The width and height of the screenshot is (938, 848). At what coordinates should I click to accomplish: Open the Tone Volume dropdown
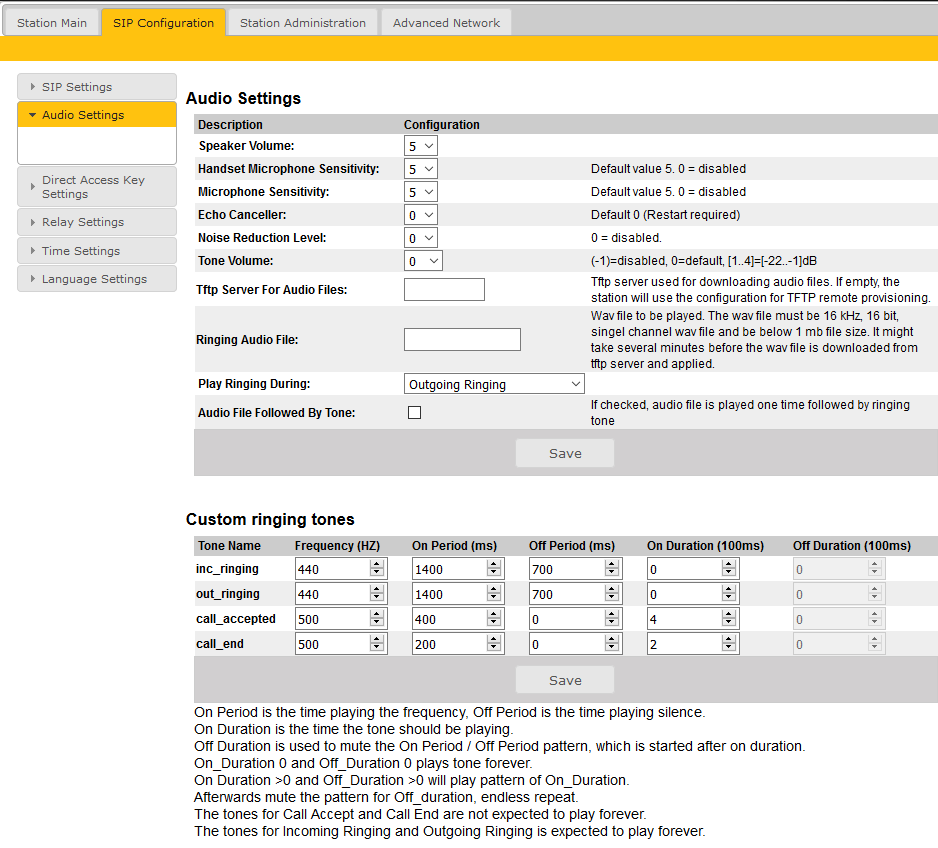[423, 261]
